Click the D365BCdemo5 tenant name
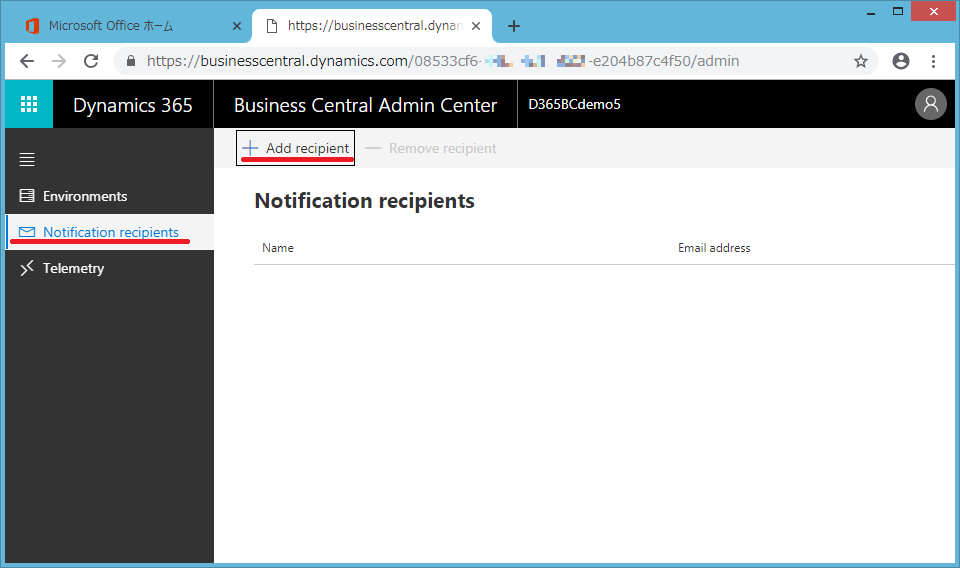 point(574,104)
